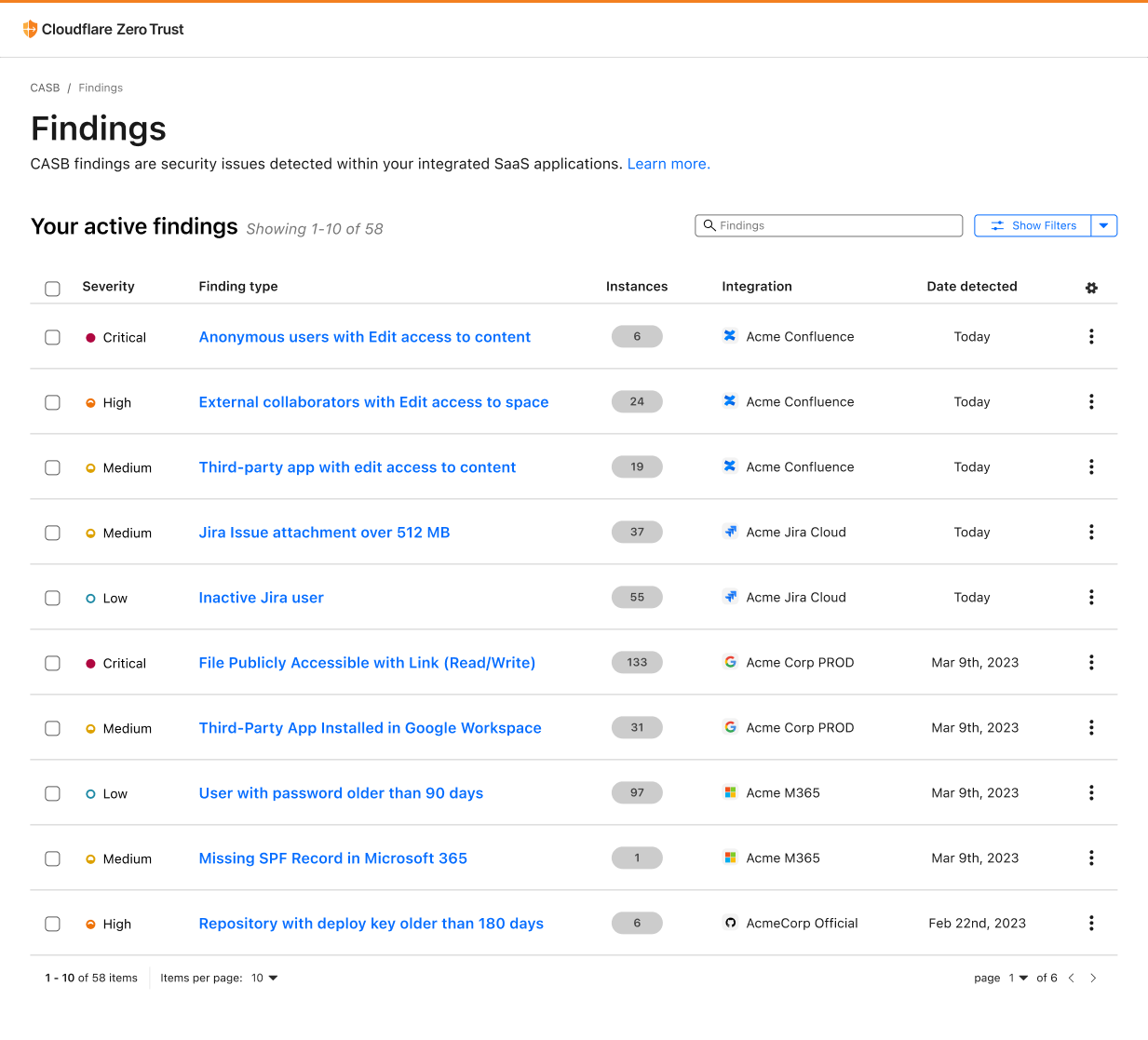
Task: Sort by the Date detected column header
Action: pyautogui.click(x=972, y=286)
